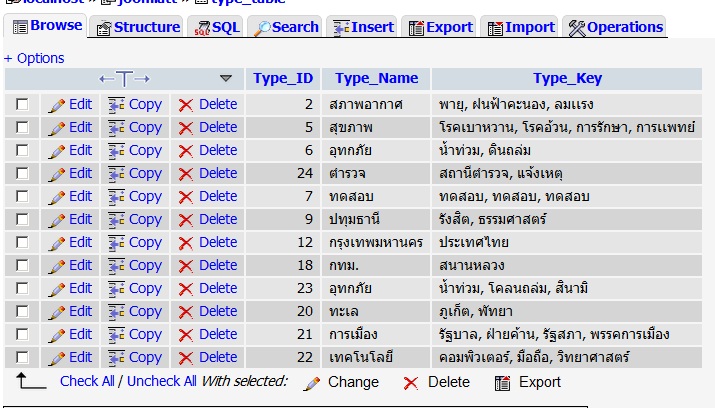Select the Type_Key cell 'ประเทศไทย'

pyautogui.click(x=567, y=243)
